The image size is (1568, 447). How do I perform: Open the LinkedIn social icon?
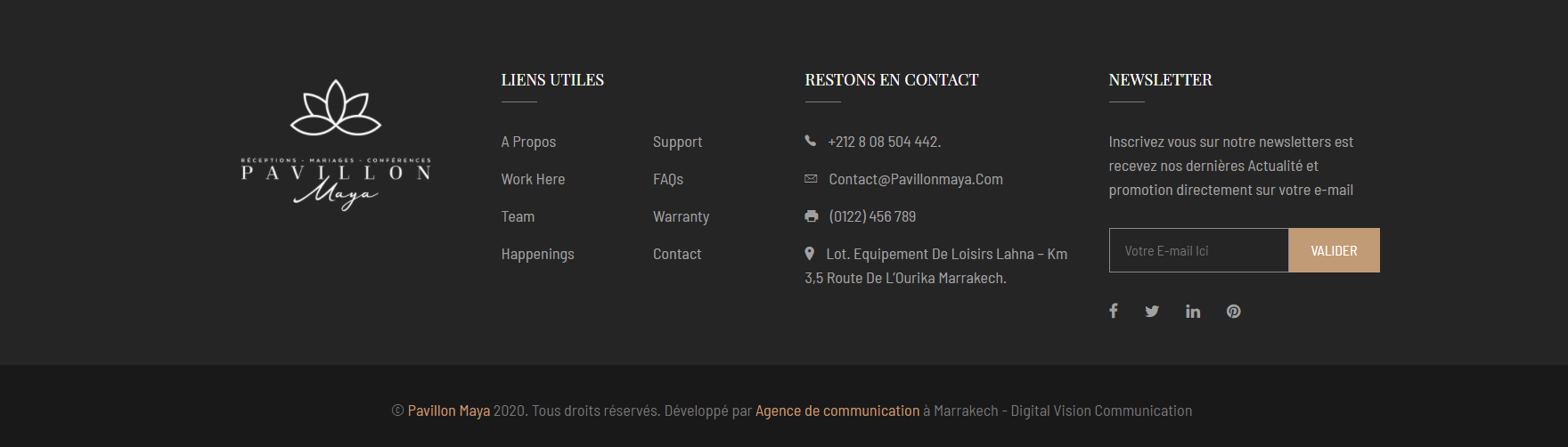point(1193,311)
